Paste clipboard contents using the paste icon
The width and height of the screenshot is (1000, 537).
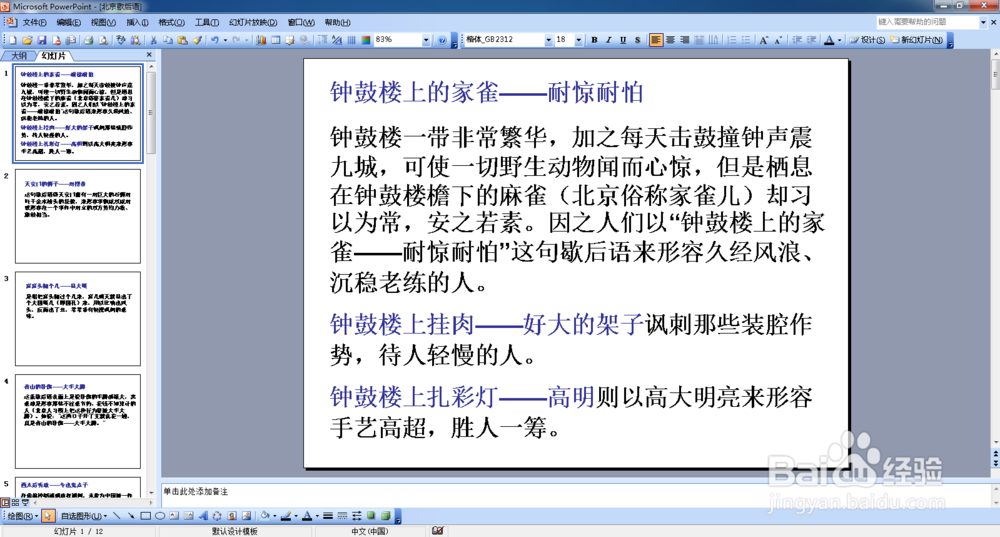[x=182, y=40]
